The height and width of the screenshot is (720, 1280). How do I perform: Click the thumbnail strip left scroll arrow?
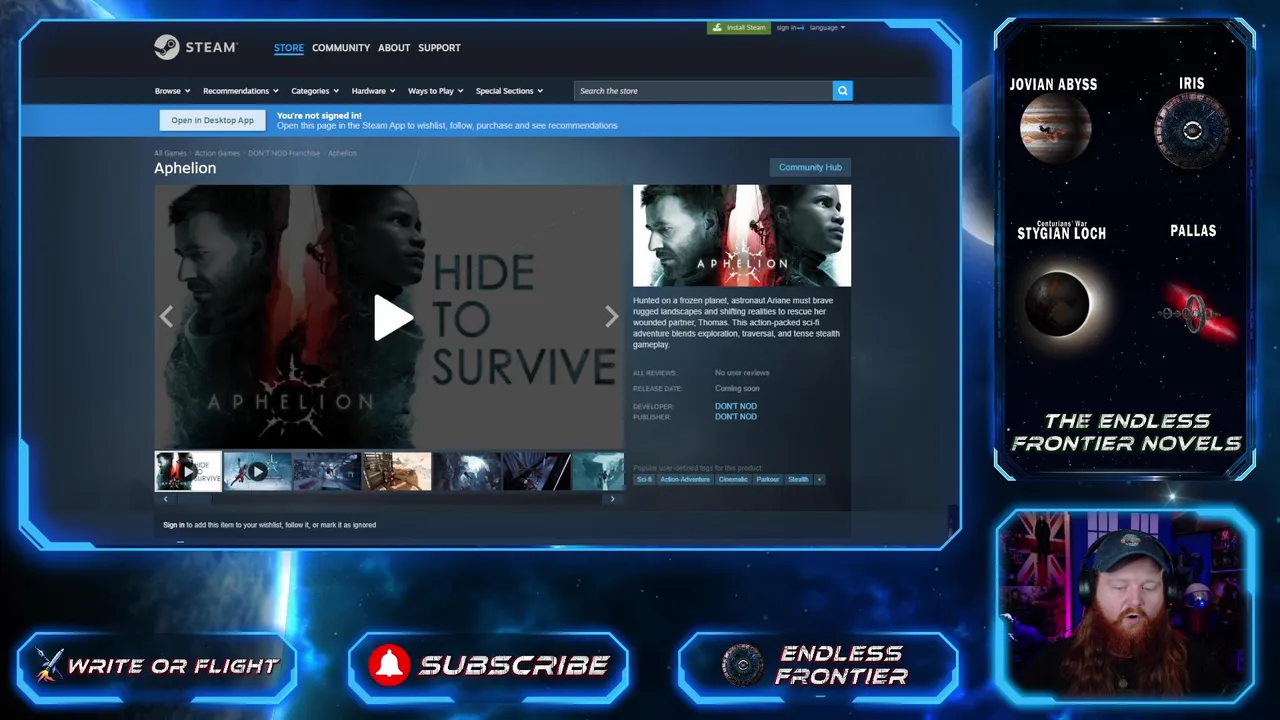165,499
